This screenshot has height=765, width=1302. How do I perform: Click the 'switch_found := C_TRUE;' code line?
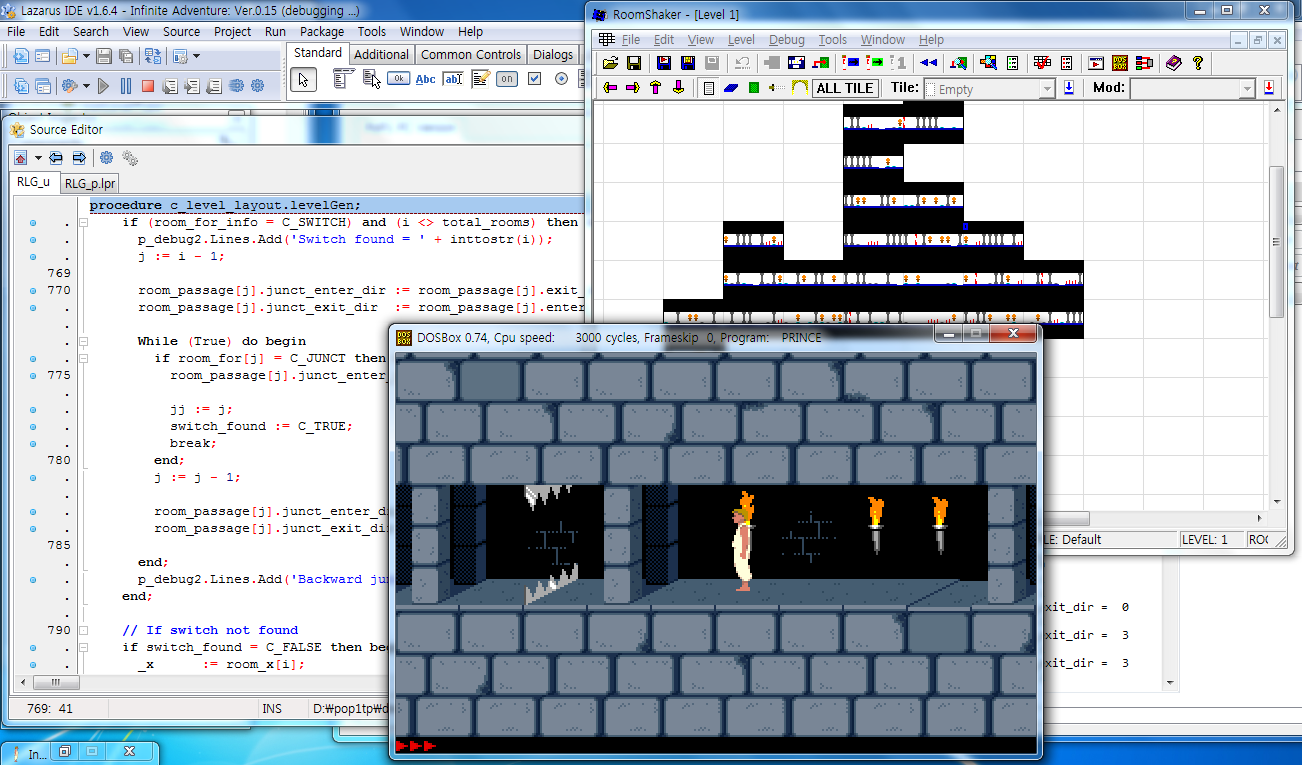261,426
